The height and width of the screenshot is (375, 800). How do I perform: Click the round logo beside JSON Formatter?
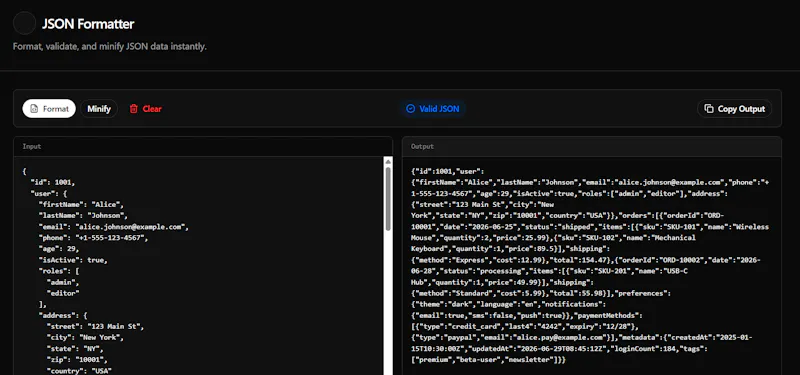(x=24, y=23)
